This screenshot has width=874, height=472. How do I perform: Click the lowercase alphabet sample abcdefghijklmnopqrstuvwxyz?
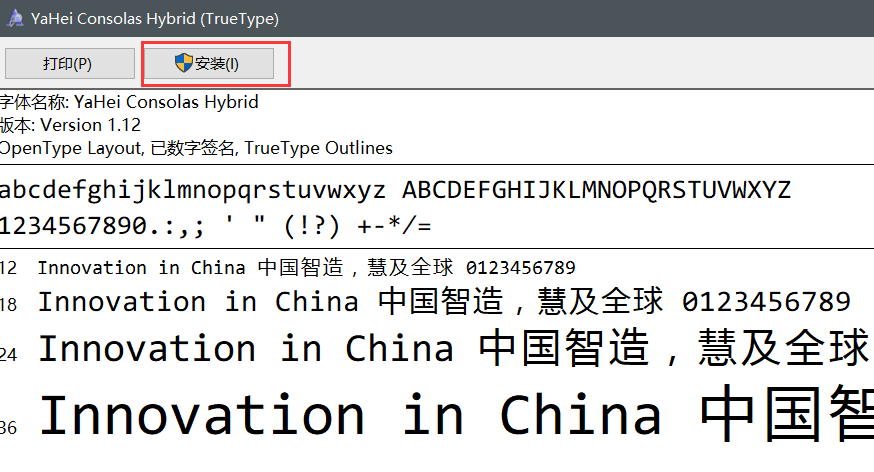pos(193,191)
